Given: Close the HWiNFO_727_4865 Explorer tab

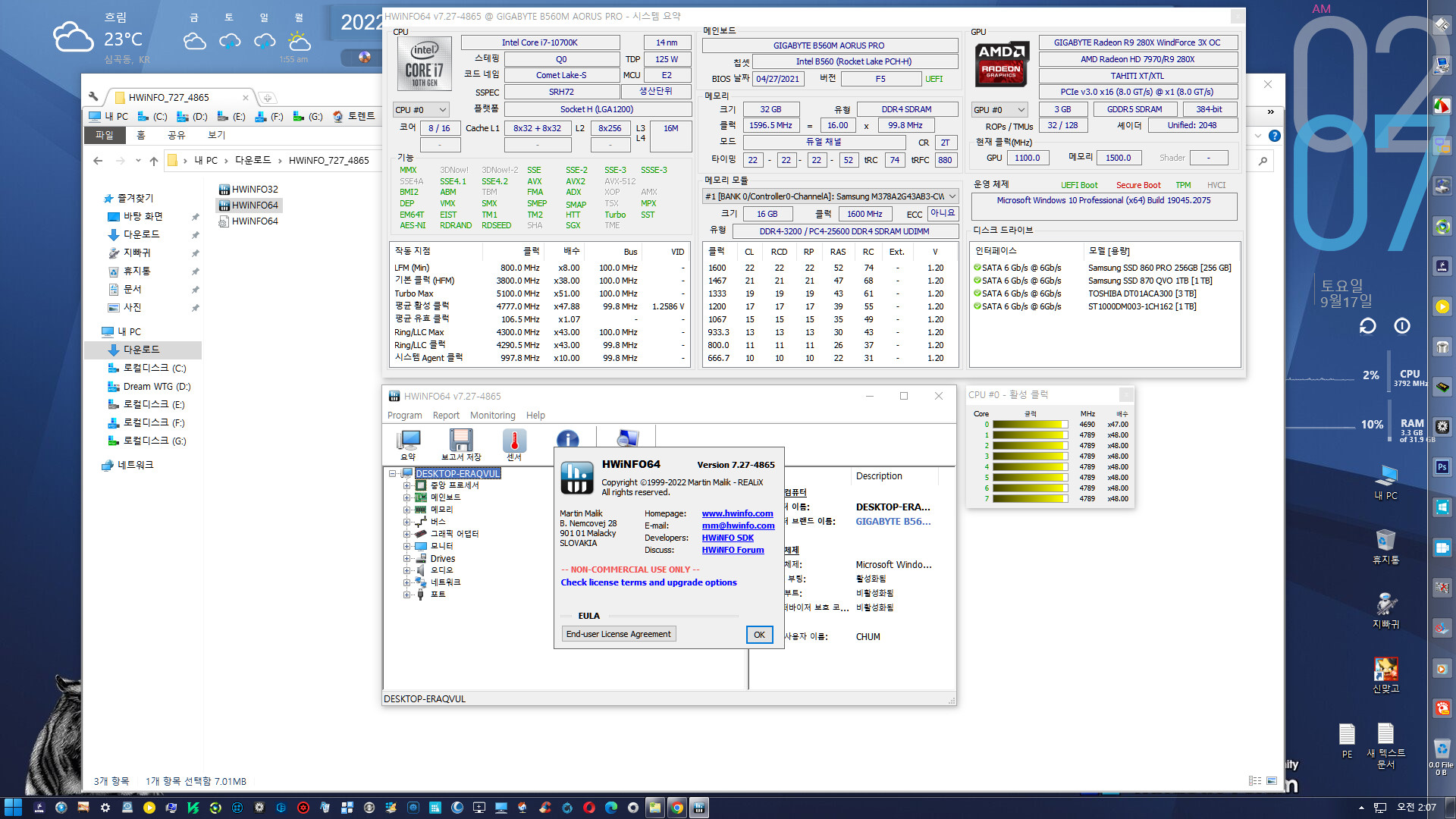Looking at the screenshot, I should click(245, 97).
